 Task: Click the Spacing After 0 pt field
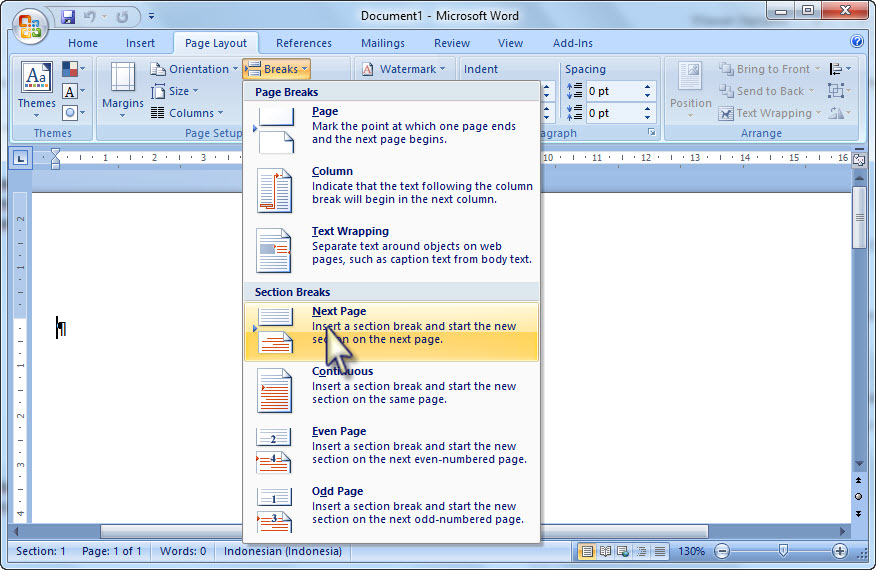613,113
